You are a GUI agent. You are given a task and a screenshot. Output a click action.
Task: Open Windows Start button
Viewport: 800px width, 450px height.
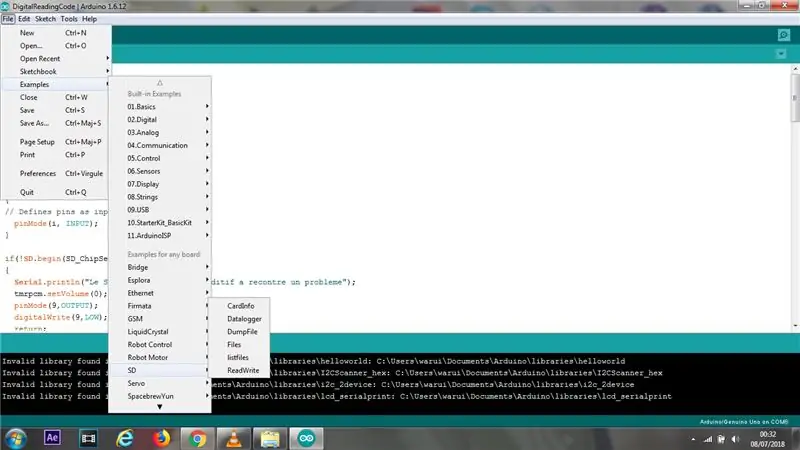16,438
